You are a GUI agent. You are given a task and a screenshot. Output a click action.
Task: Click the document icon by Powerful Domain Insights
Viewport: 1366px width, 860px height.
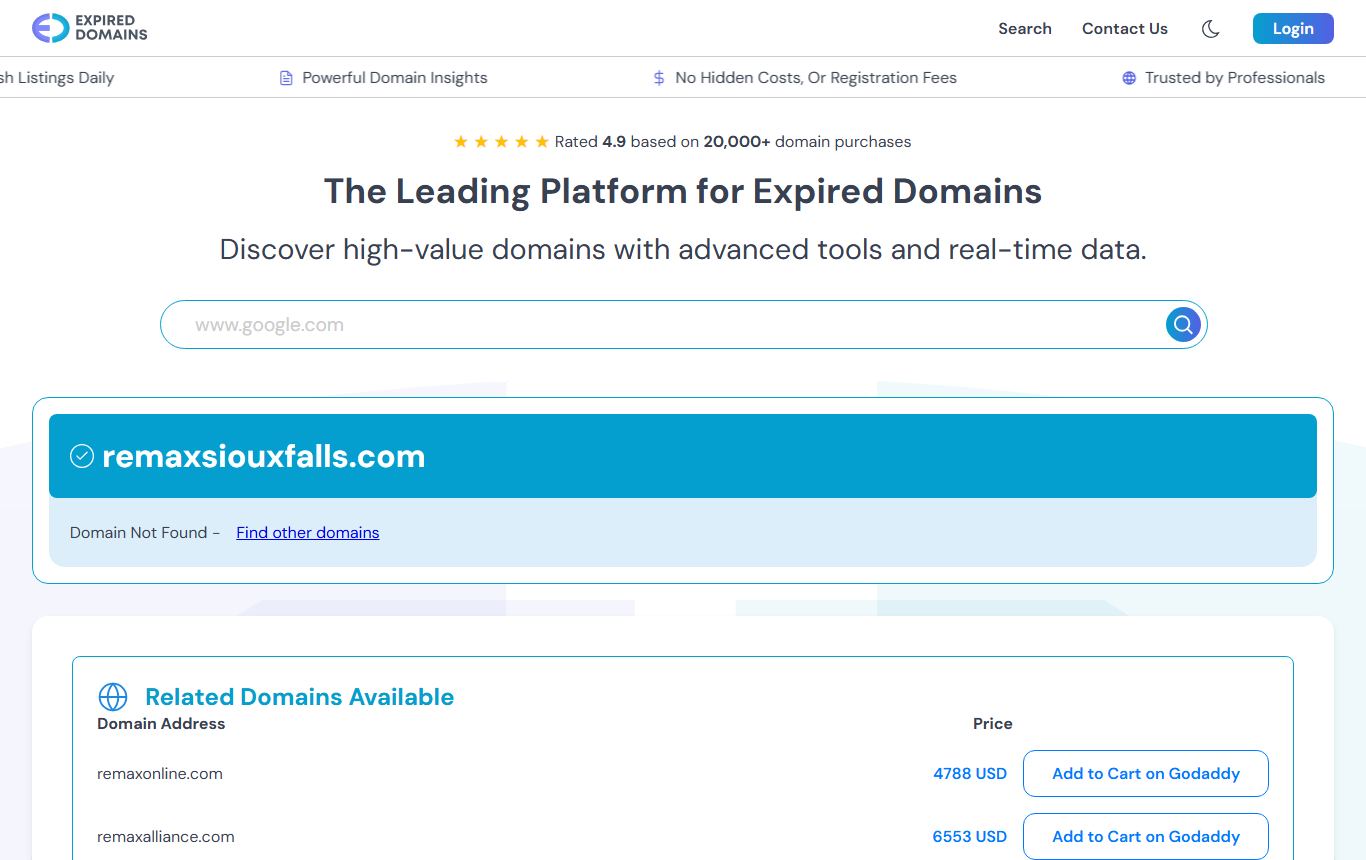click(286, 78)
